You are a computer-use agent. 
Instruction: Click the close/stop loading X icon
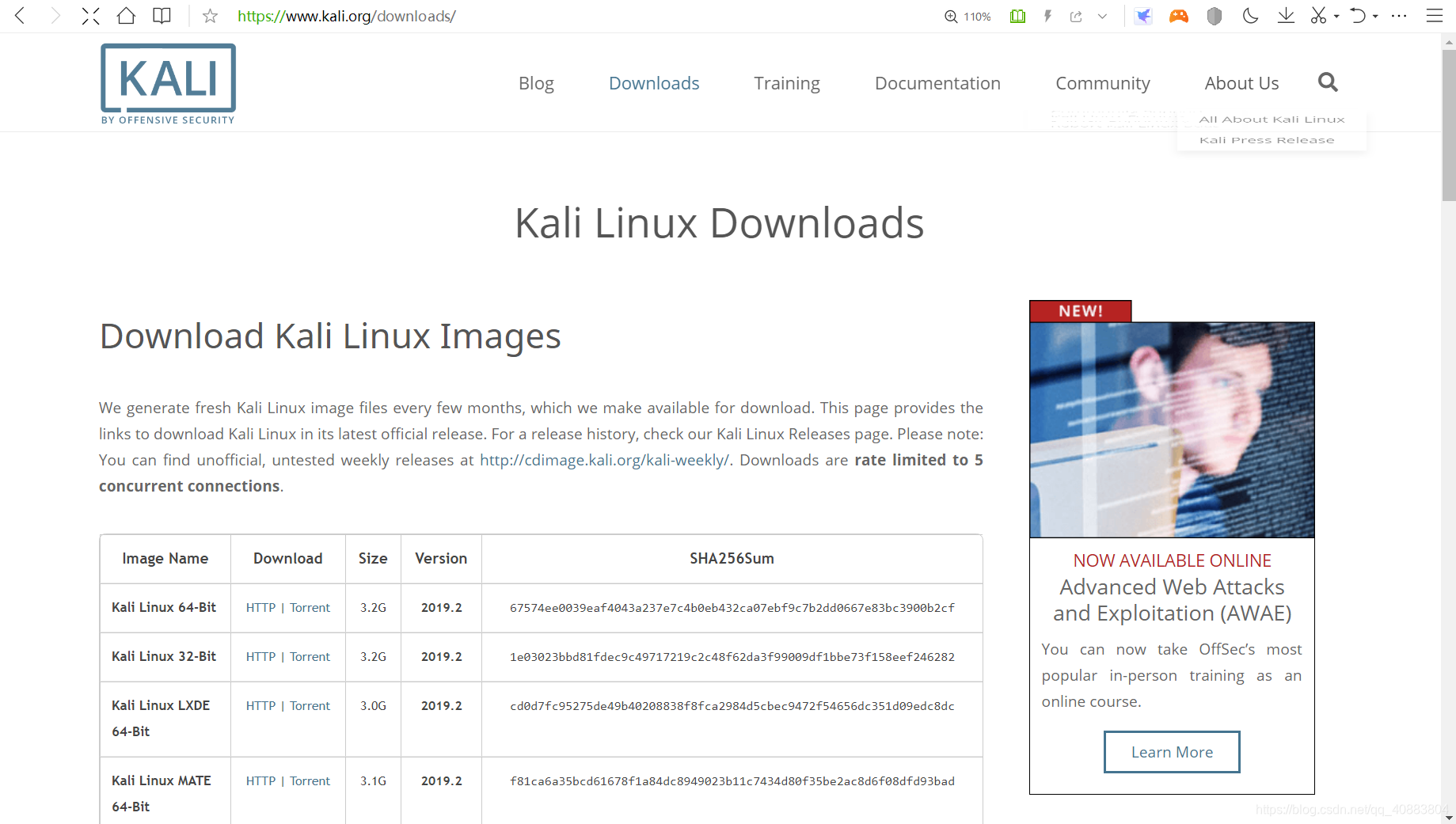pos(91,16)
